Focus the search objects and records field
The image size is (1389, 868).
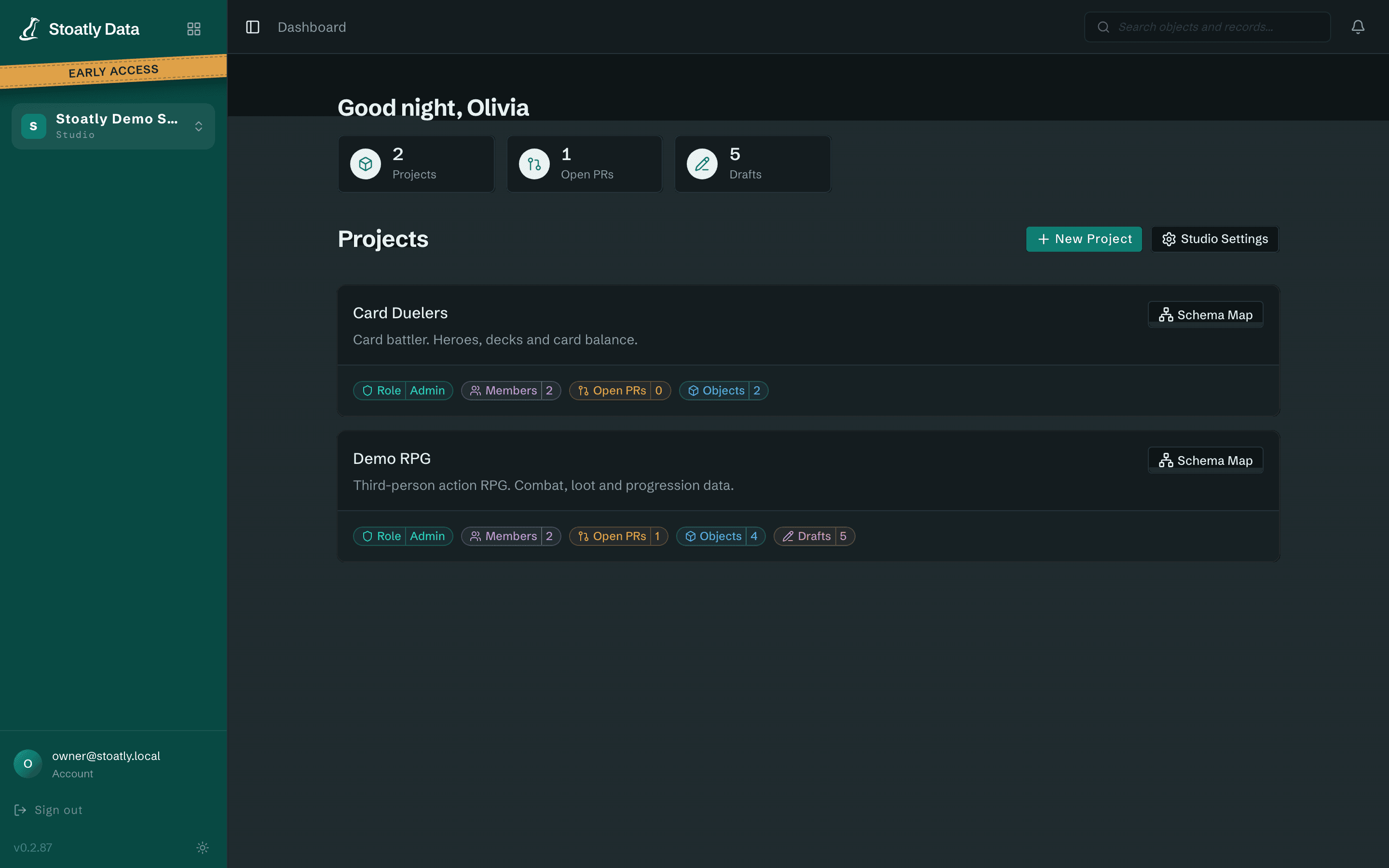coord(1207,27)
